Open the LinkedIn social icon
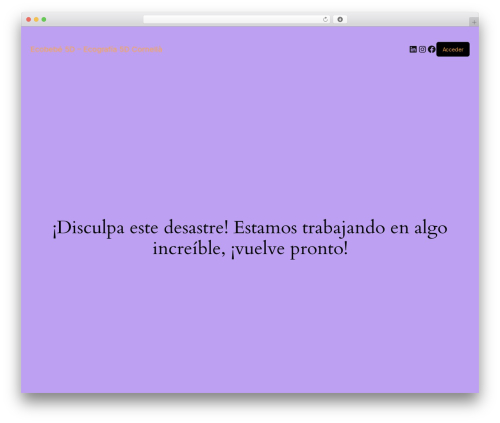The image size is (500, 423). [x=413, y=49]
